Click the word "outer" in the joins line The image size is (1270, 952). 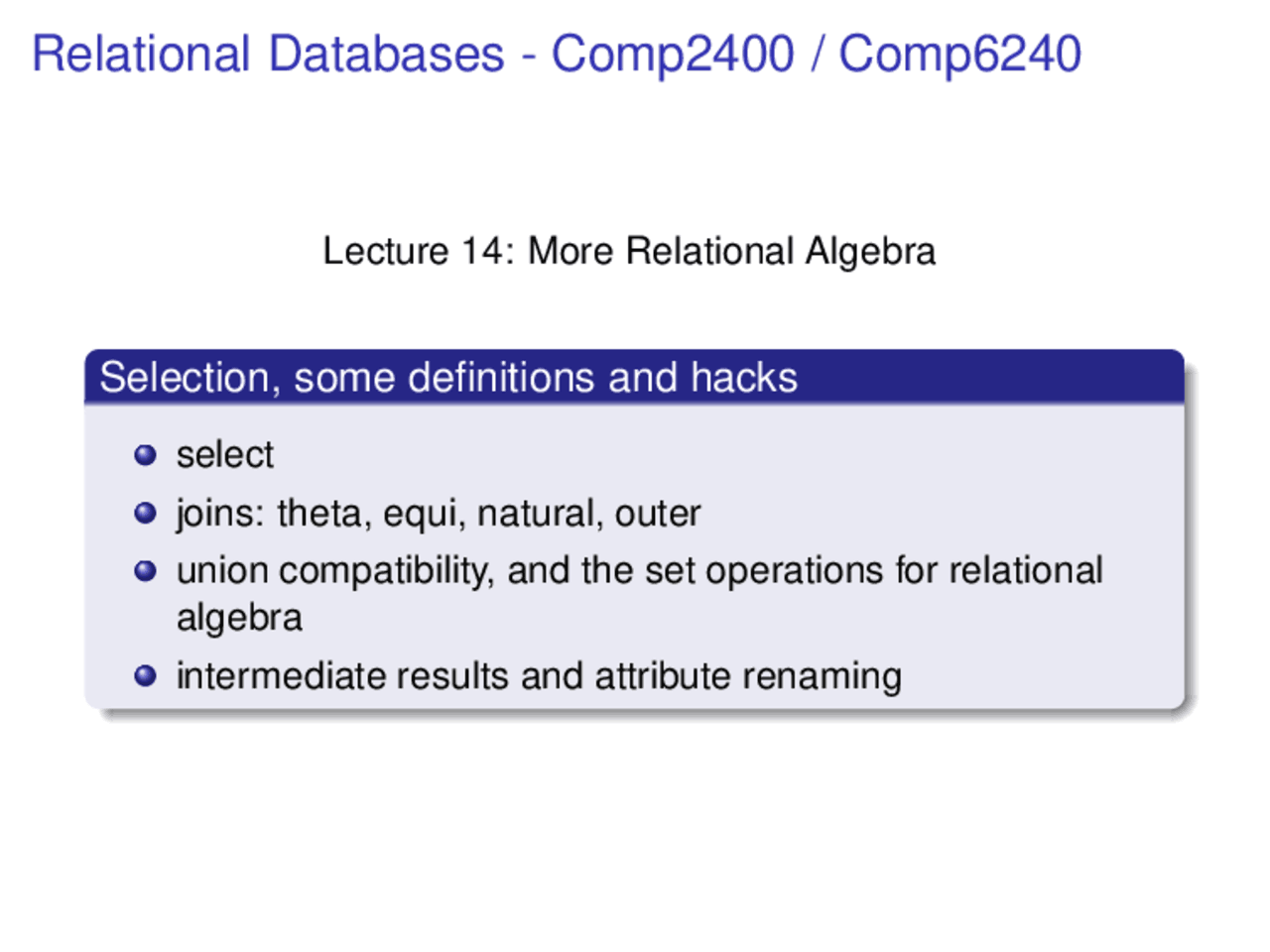tap(658, 514)
